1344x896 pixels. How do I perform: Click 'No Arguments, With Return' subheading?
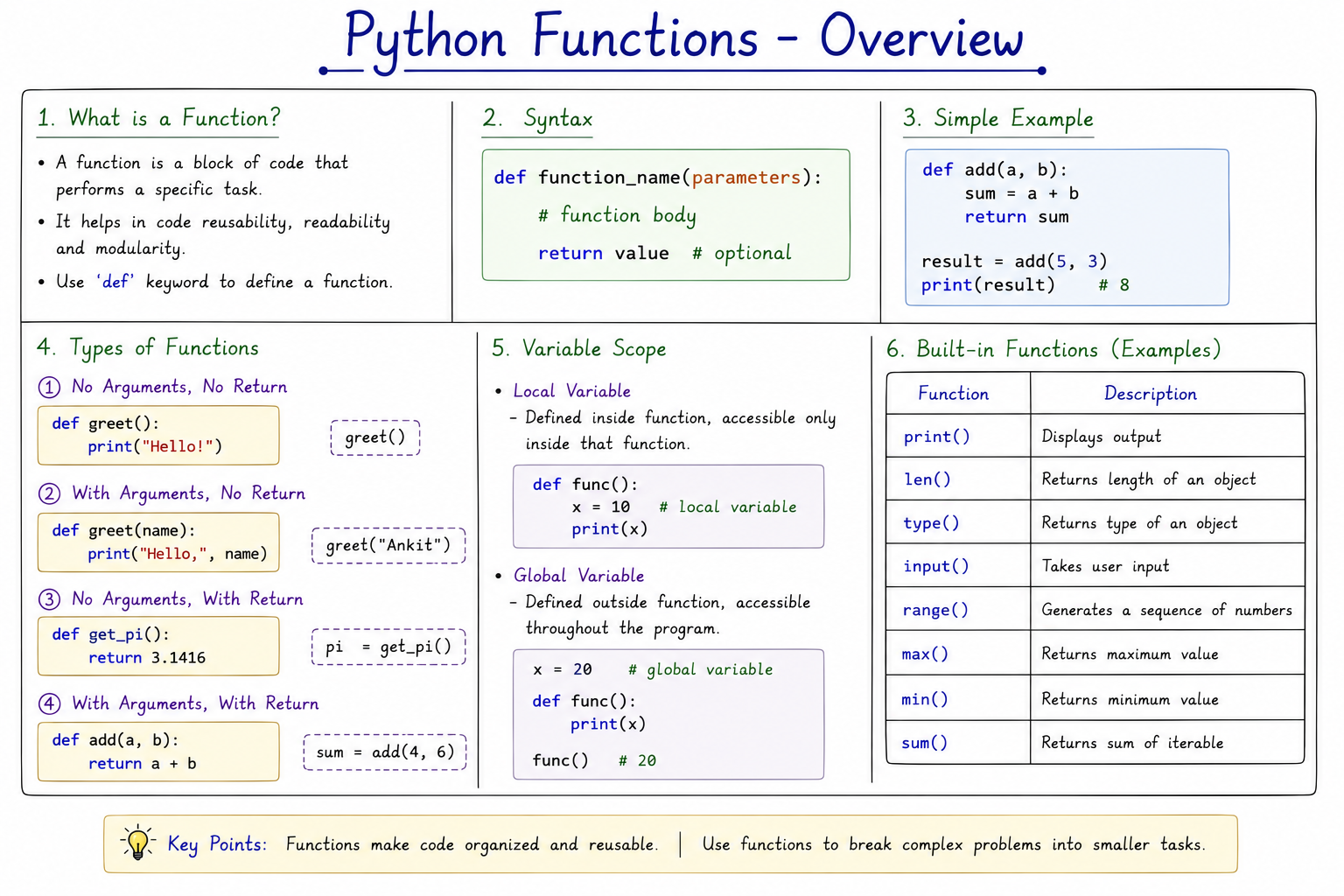click(187, 599)
